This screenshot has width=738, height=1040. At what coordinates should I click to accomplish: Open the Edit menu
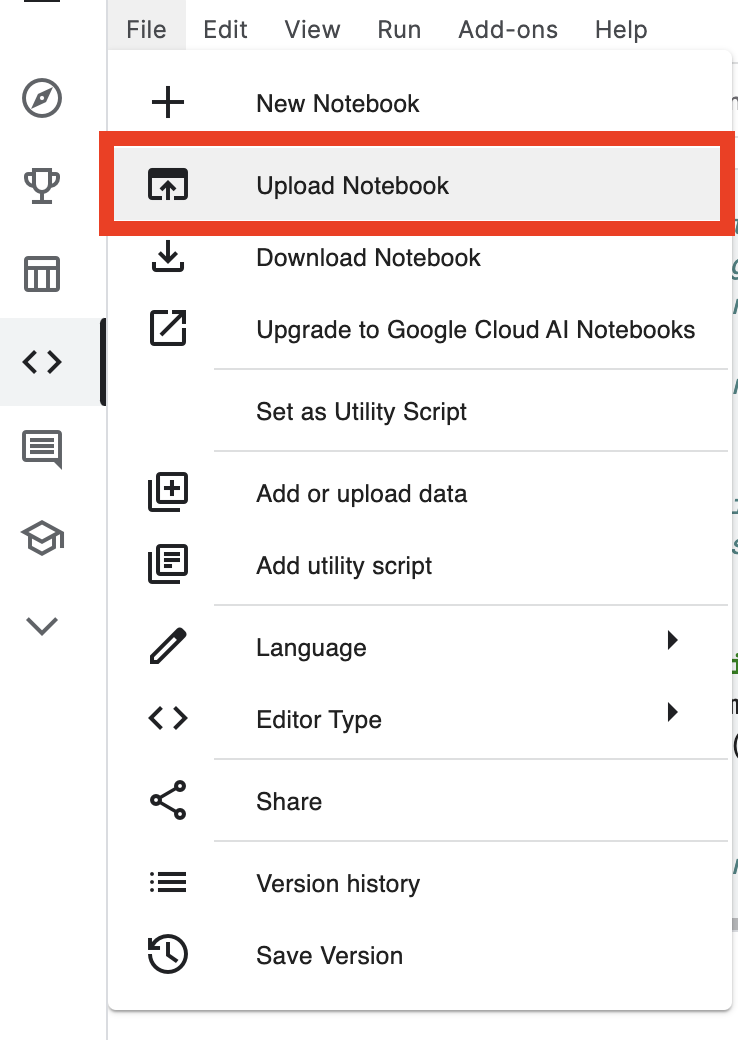coord(225,30)
